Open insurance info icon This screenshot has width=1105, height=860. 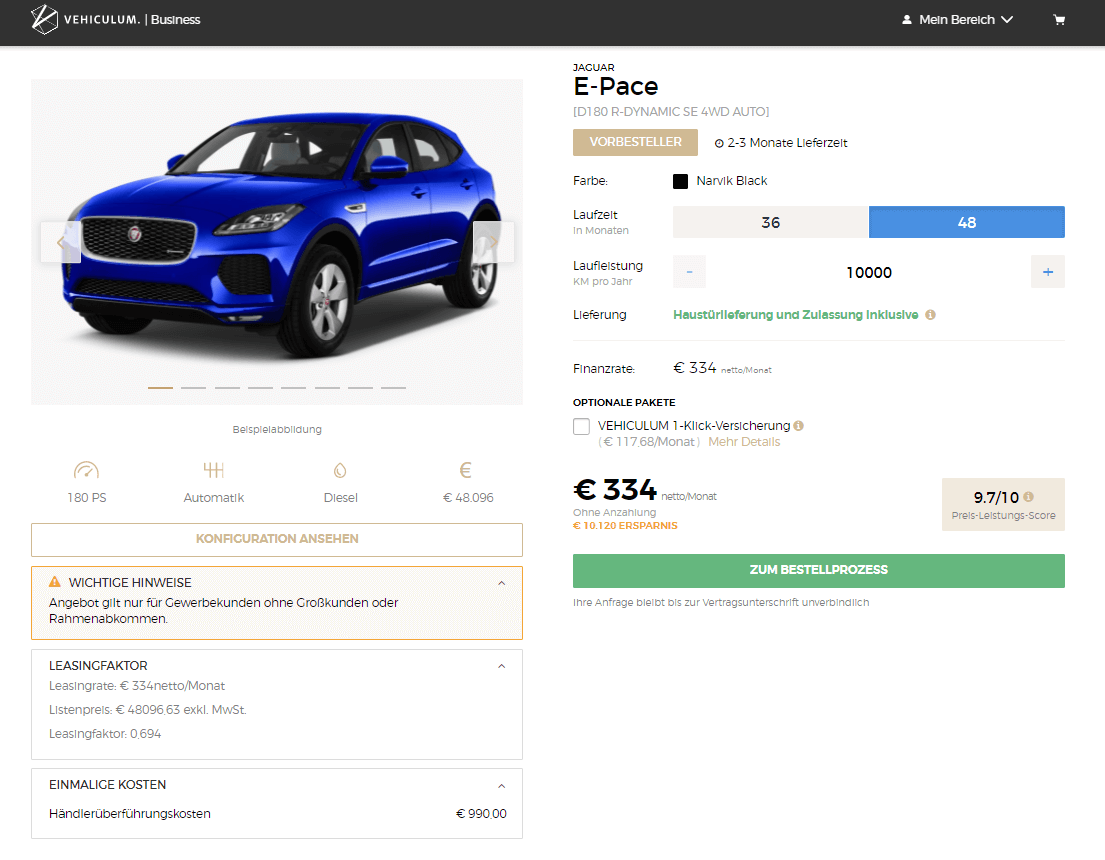point(798,426)
